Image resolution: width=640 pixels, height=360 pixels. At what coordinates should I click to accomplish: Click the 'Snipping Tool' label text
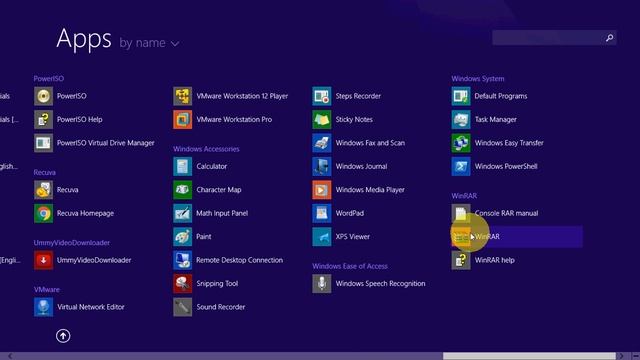click(217, 284)
